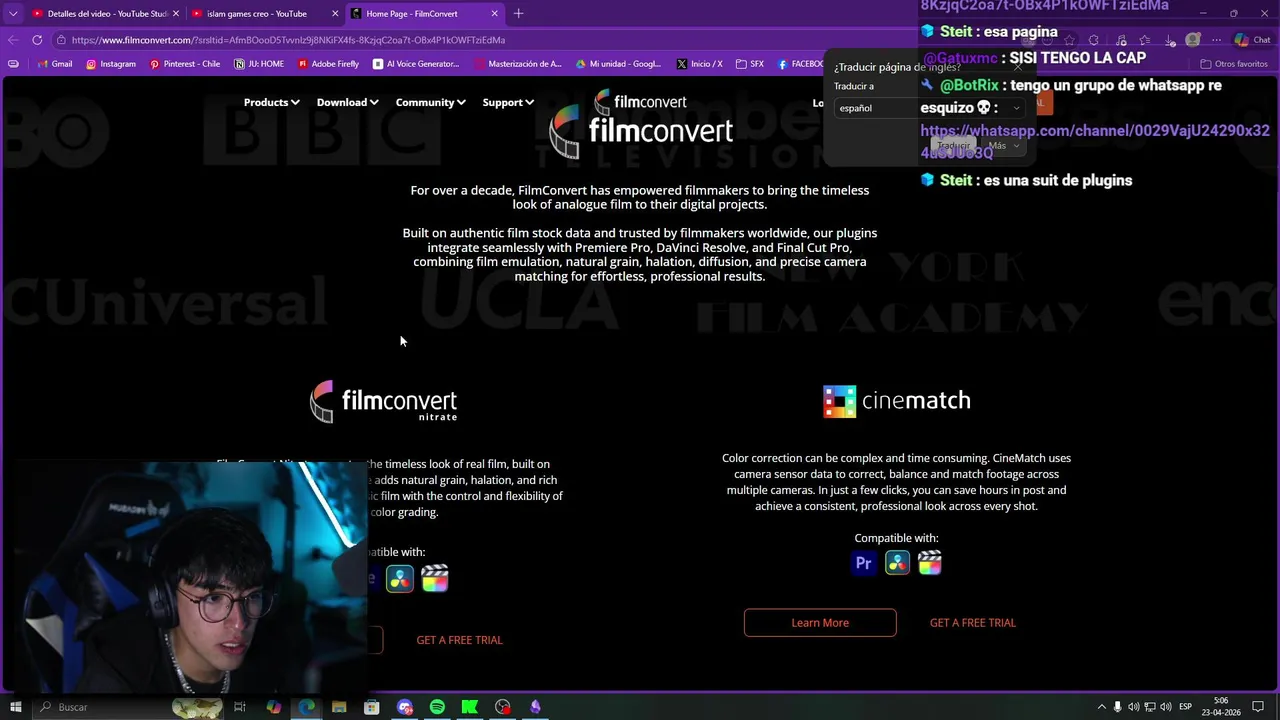Screen dimensions: 1280x720
Task: Open the AI Voice Generator bookmark
Action: [416, 64]
